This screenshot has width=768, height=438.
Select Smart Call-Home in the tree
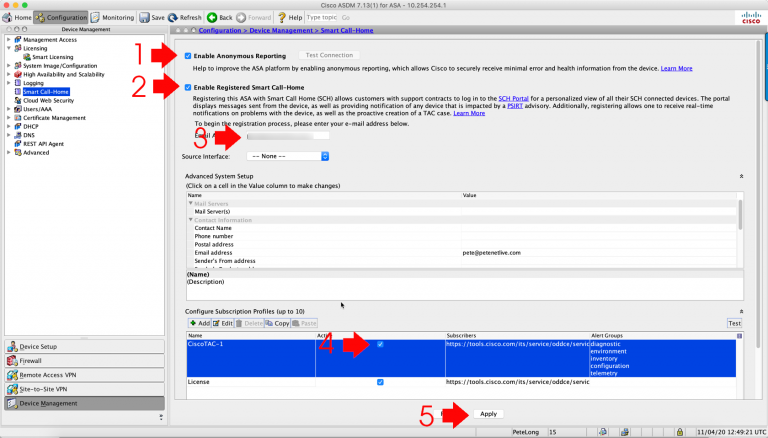[x=46, y=92]
